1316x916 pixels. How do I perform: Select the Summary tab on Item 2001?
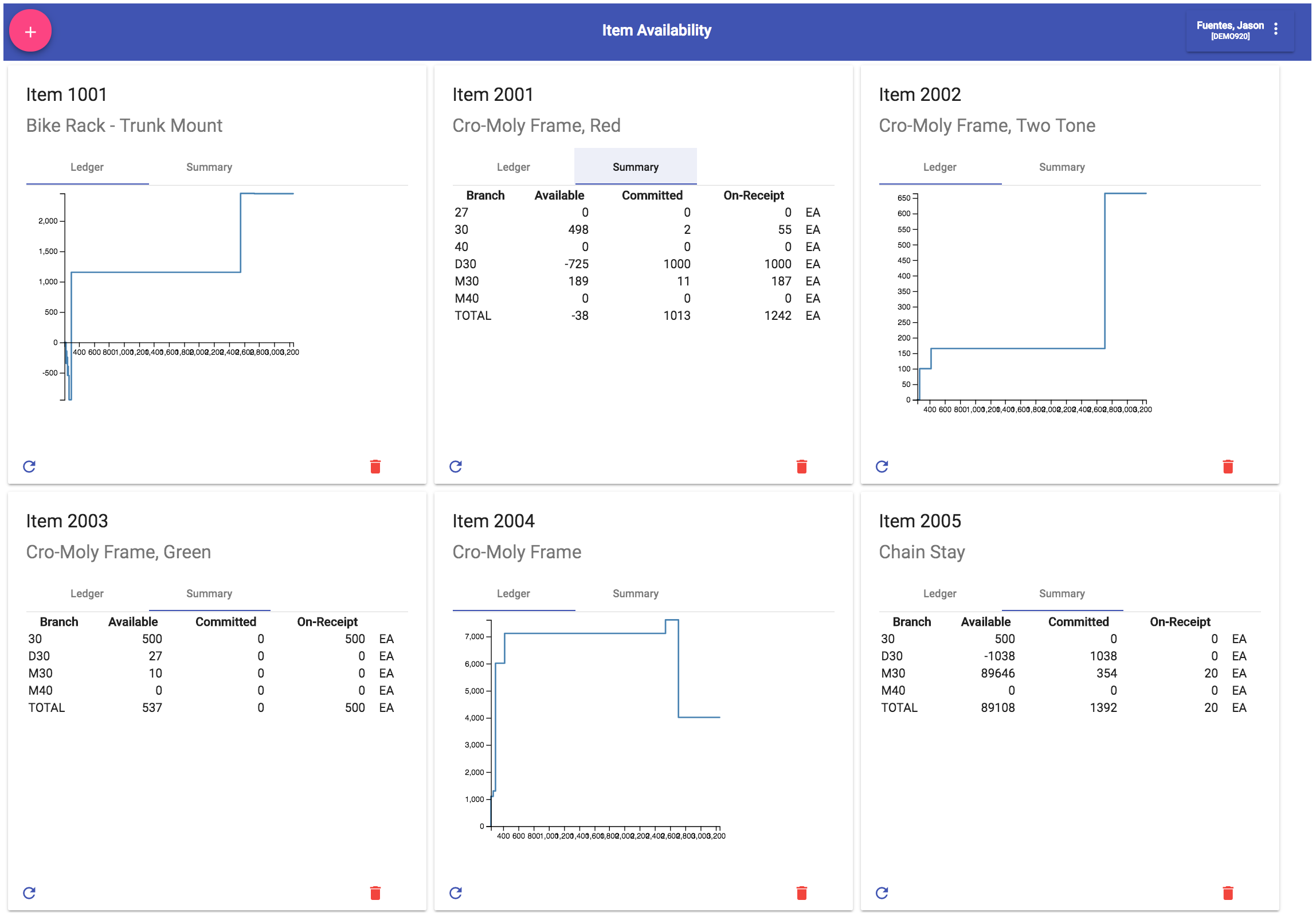point(636,167)
